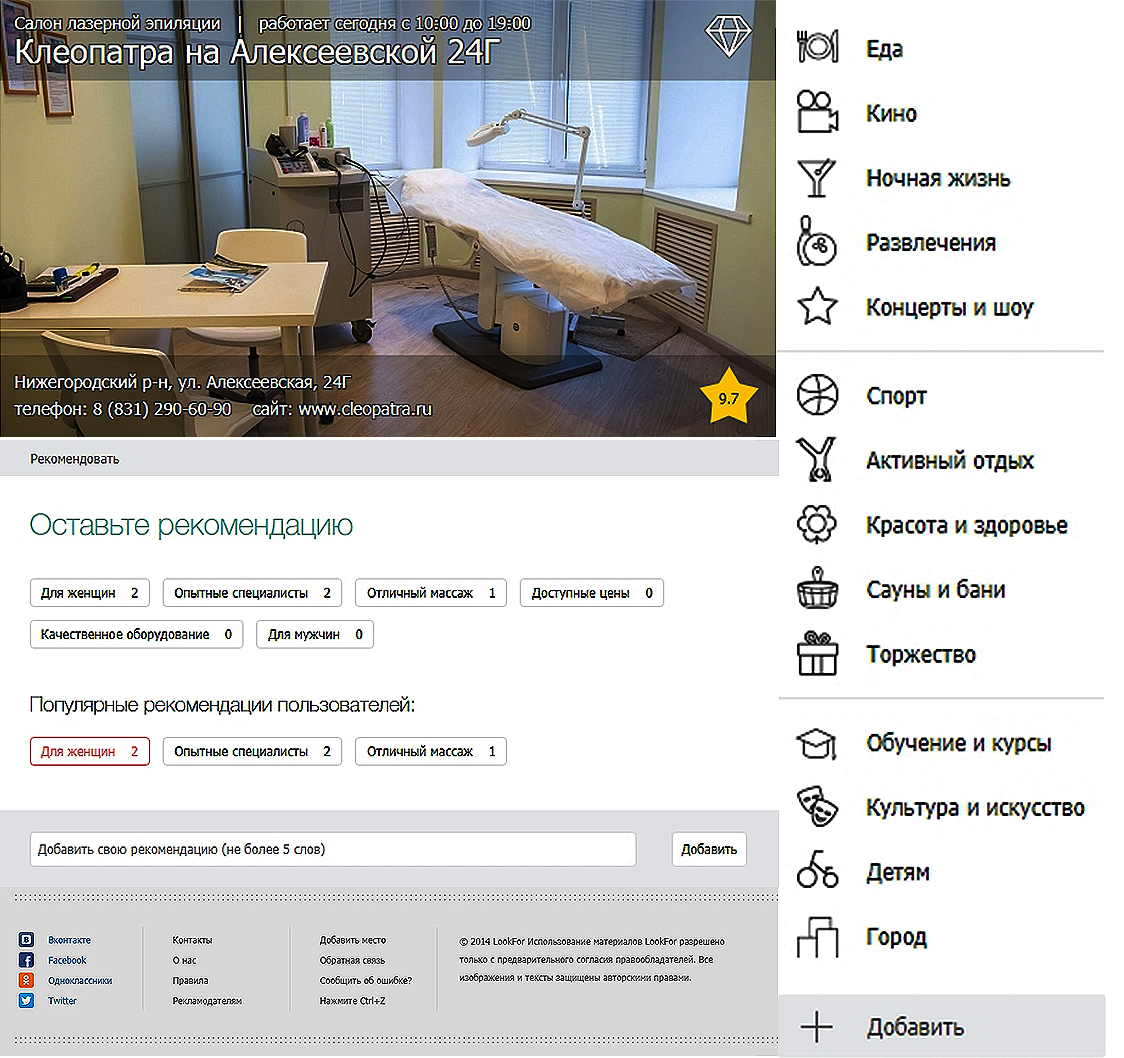Click the Активный отдых icon
The width and height of the screenshot is (1124, 1058).
coord(816,459)
